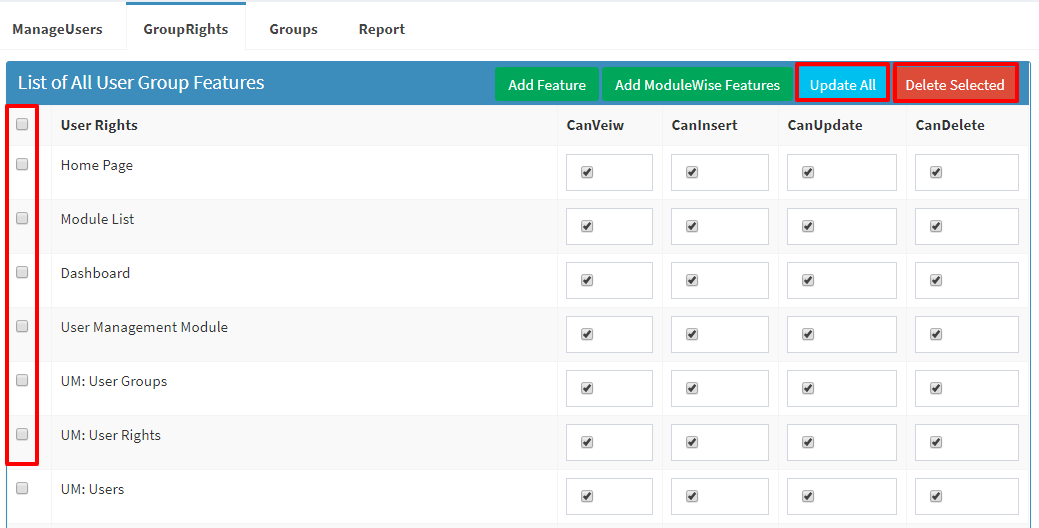Select the Module List row checkbox

pyautogui.click(x=22, y=218)
